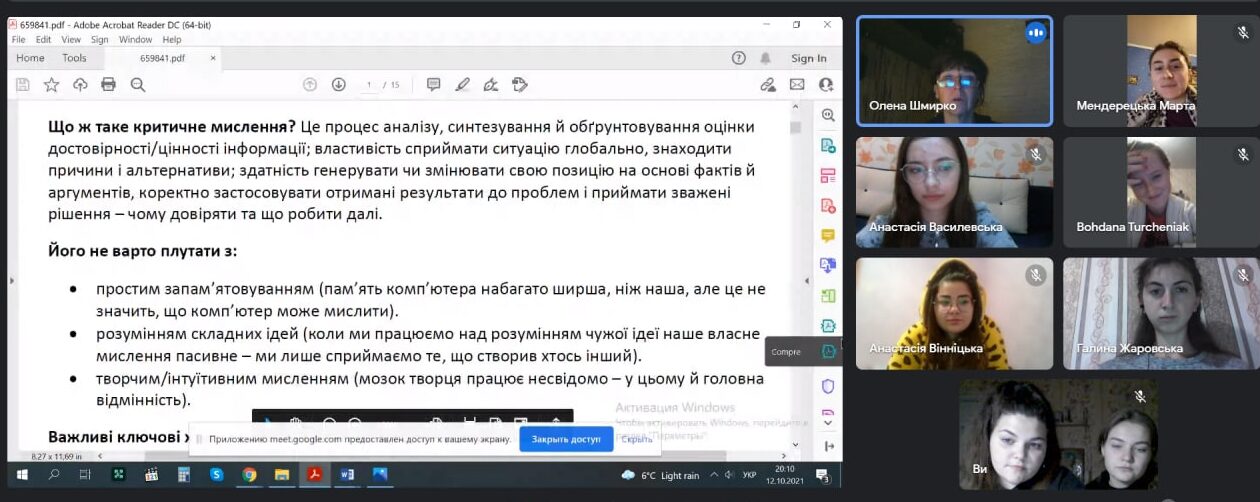Switch to the Tools tab
Image resolution: width=1260 pixels, height=502 pixels.
tap(74, 58)
